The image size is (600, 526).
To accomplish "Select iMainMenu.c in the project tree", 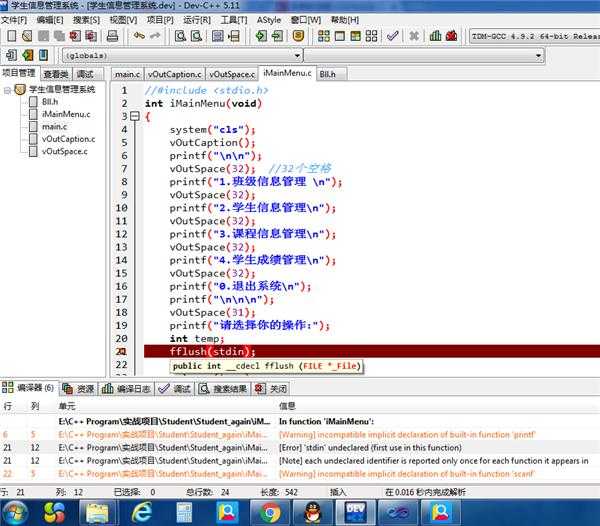I will click(x=66, y=114).
